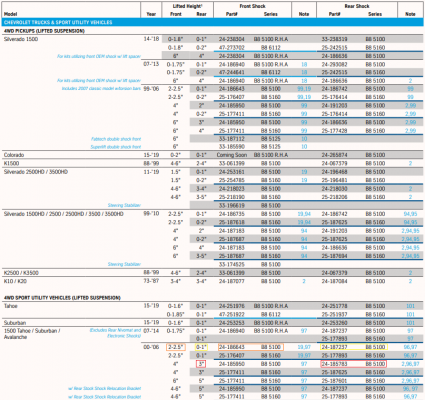Select rear part number "25-187694"
The image size is (425, 400).
(x=334, y=256)
